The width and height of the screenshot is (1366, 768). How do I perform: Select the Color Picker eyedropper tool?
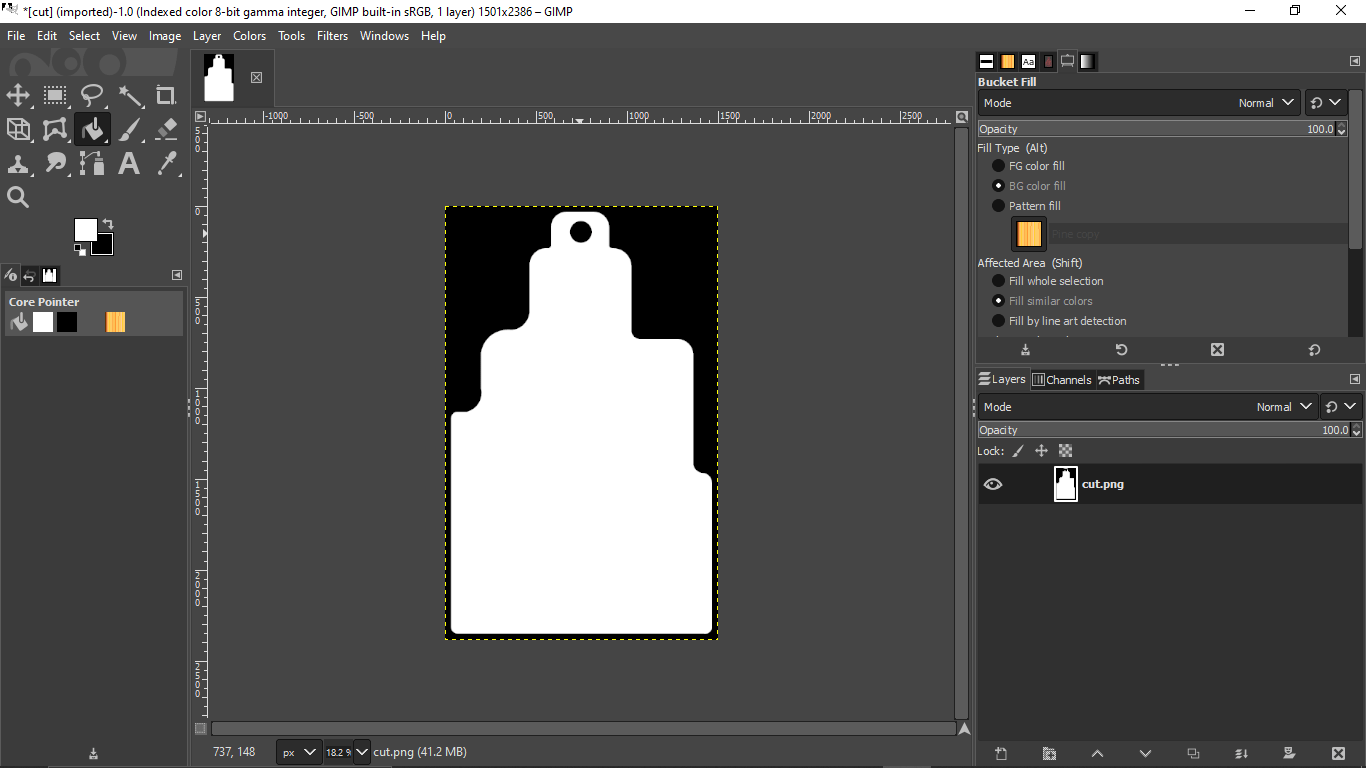point(166,163)
